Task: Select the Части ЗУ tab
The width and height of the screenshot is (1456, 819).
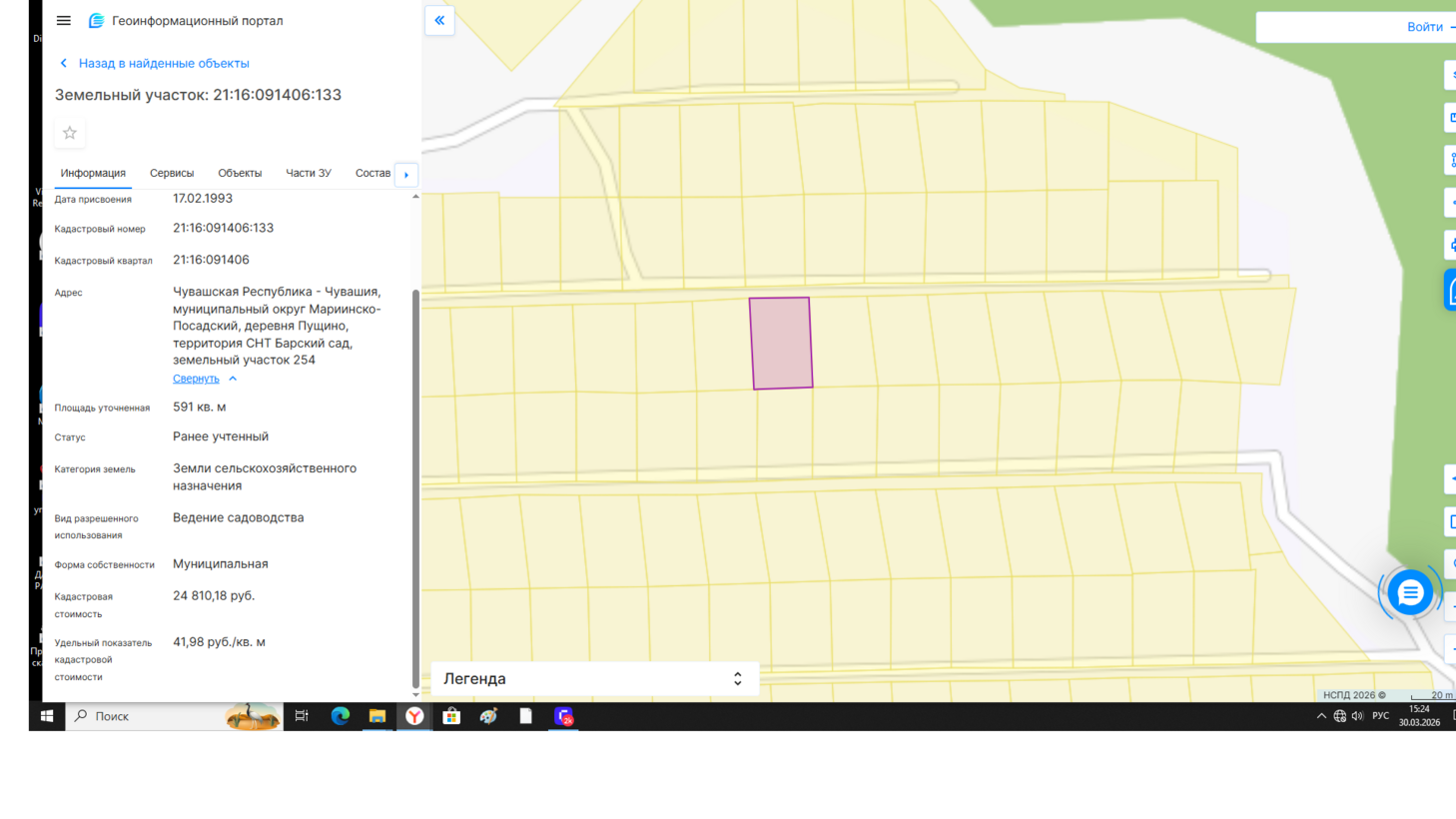Action: 308,174
